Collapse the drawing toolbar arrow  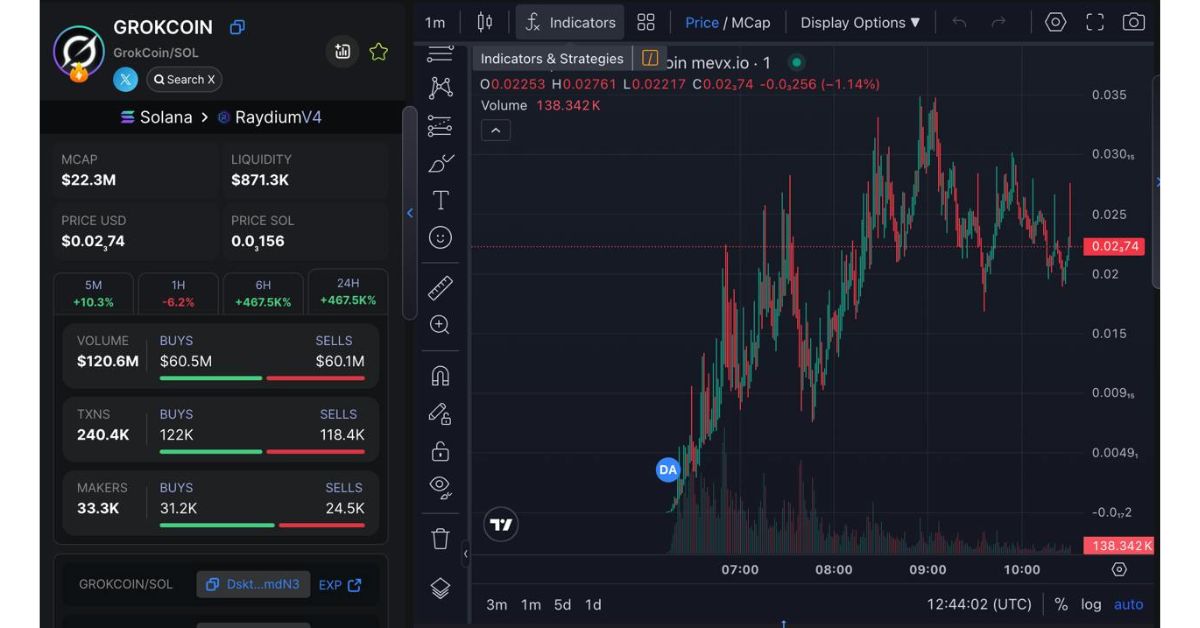465,553
